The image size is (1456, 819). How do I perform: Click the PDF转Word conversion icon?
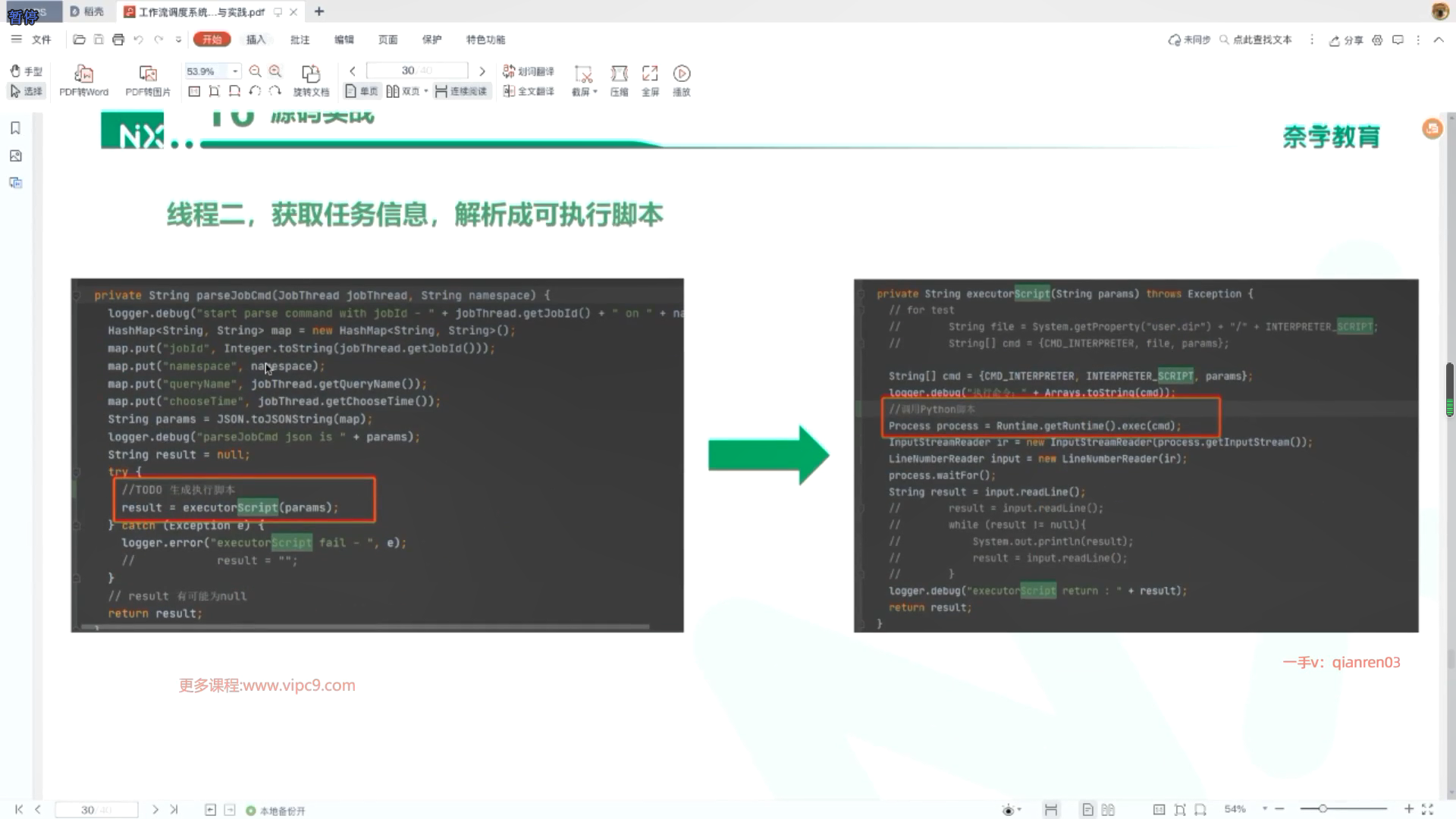point(83,74)
